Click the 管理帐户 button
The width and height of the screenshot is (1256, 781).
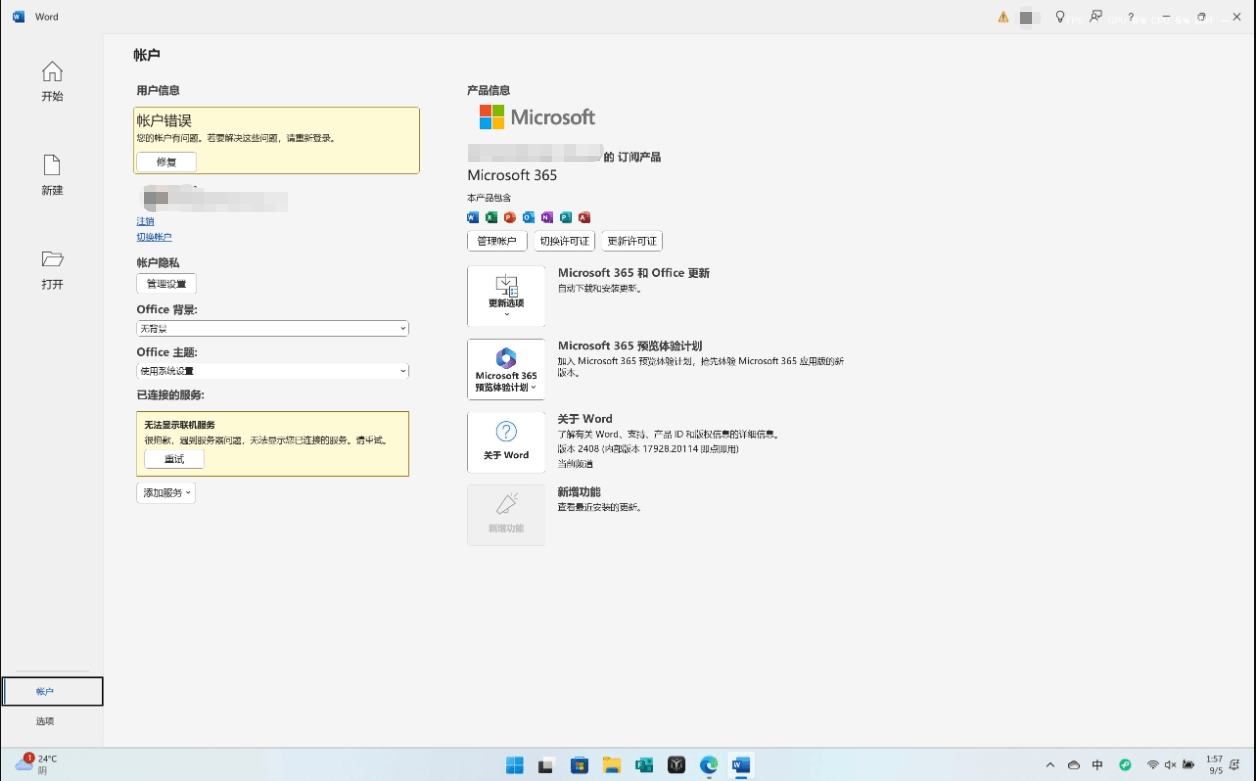(x=497, y=241)
